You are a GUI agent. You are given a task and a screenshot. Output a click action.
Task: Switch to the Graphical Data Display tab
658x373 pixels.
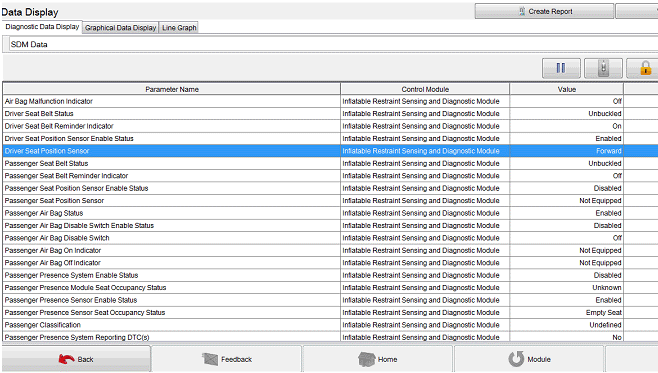[120, 28]
